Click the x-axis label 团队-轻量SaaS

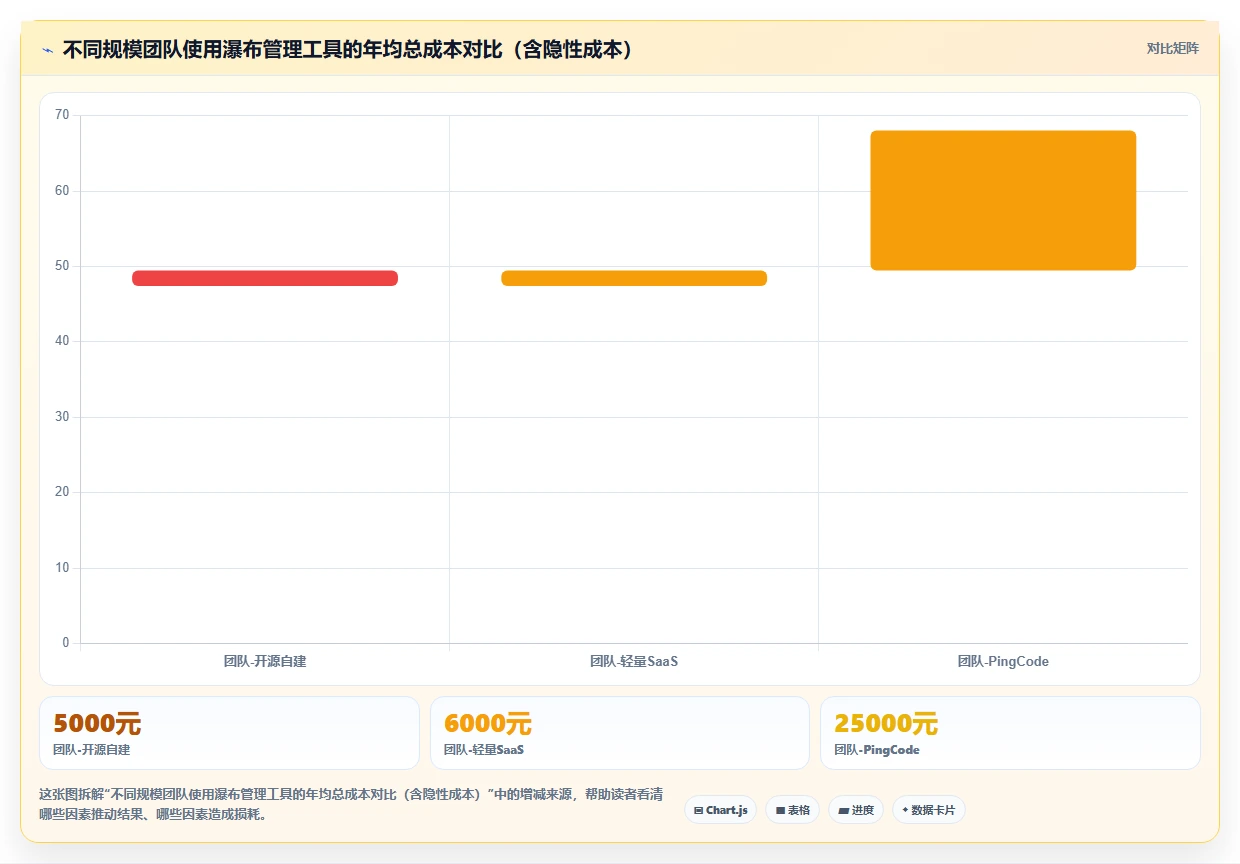click(x=634, y=661)
